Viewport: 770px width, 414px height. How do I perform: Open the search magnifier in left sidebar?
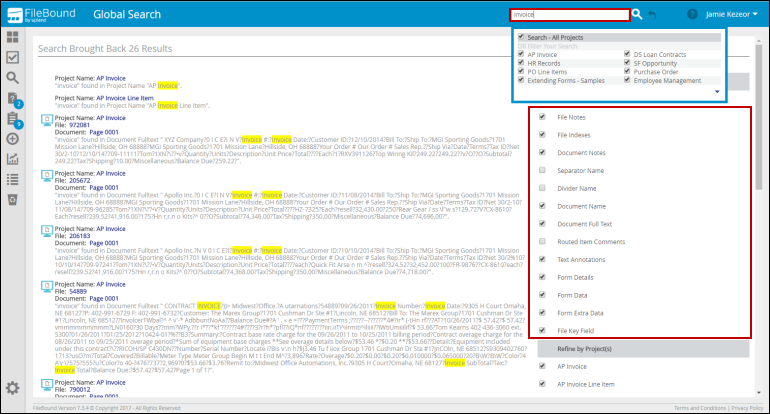point(13,78)
